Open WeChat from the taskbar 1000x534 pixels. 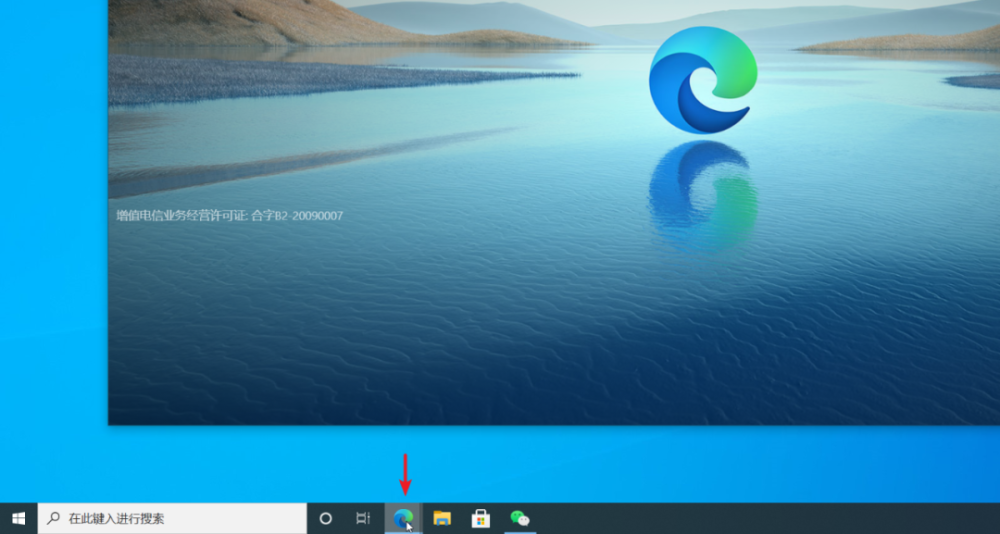pos(520,519)
